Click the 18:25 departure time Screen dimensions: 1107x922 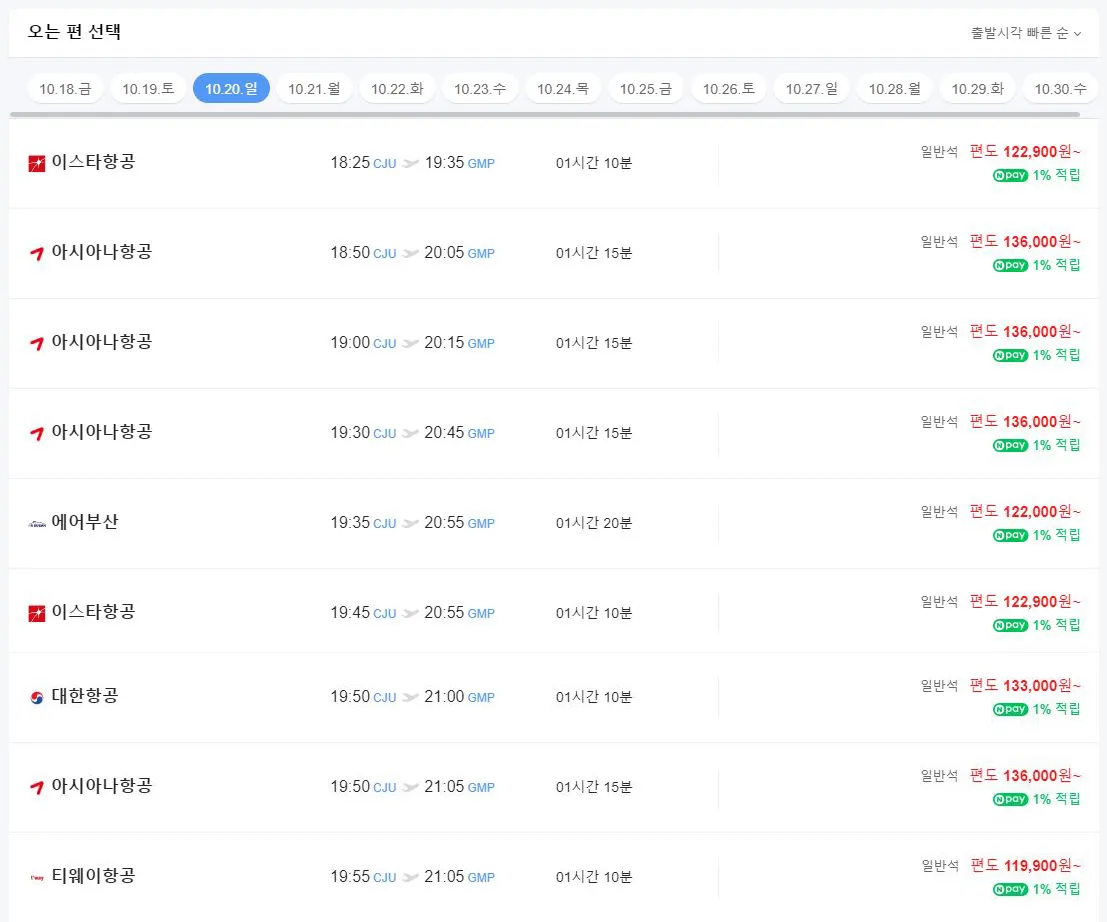coord(350,162)
